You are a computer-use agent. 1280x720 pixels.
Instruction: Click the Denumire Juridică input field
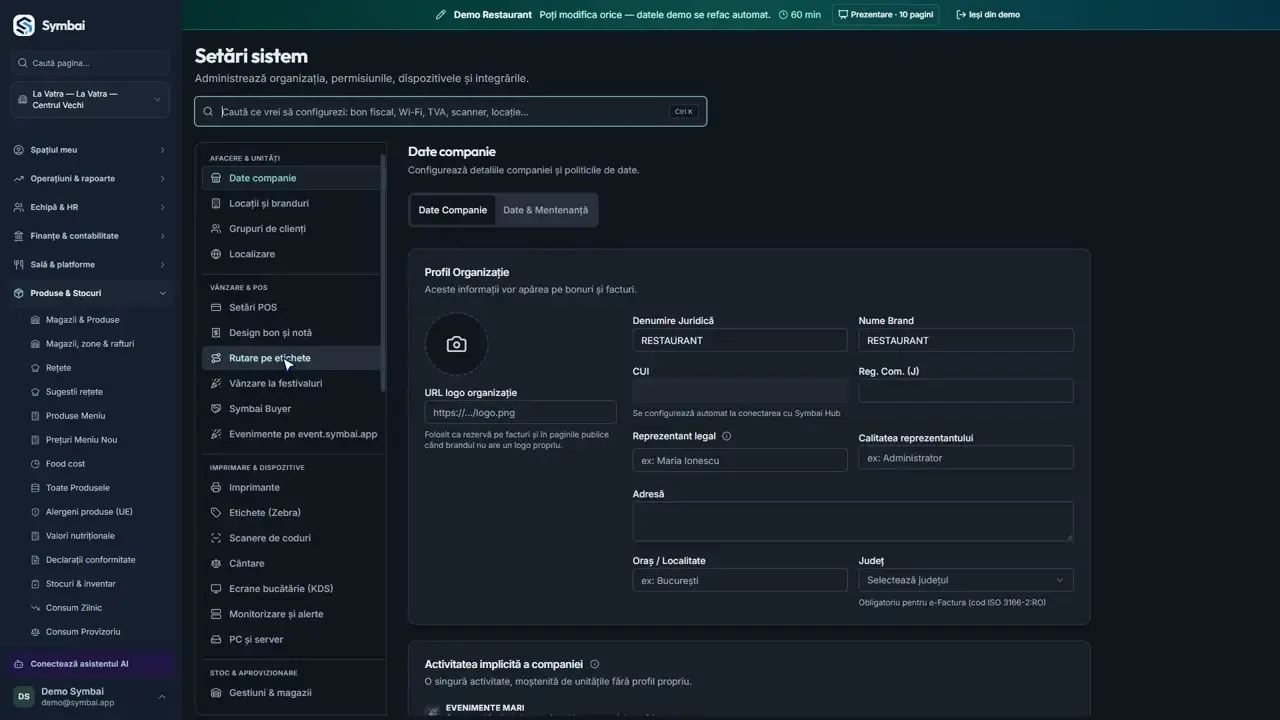(x=740, y=340)
